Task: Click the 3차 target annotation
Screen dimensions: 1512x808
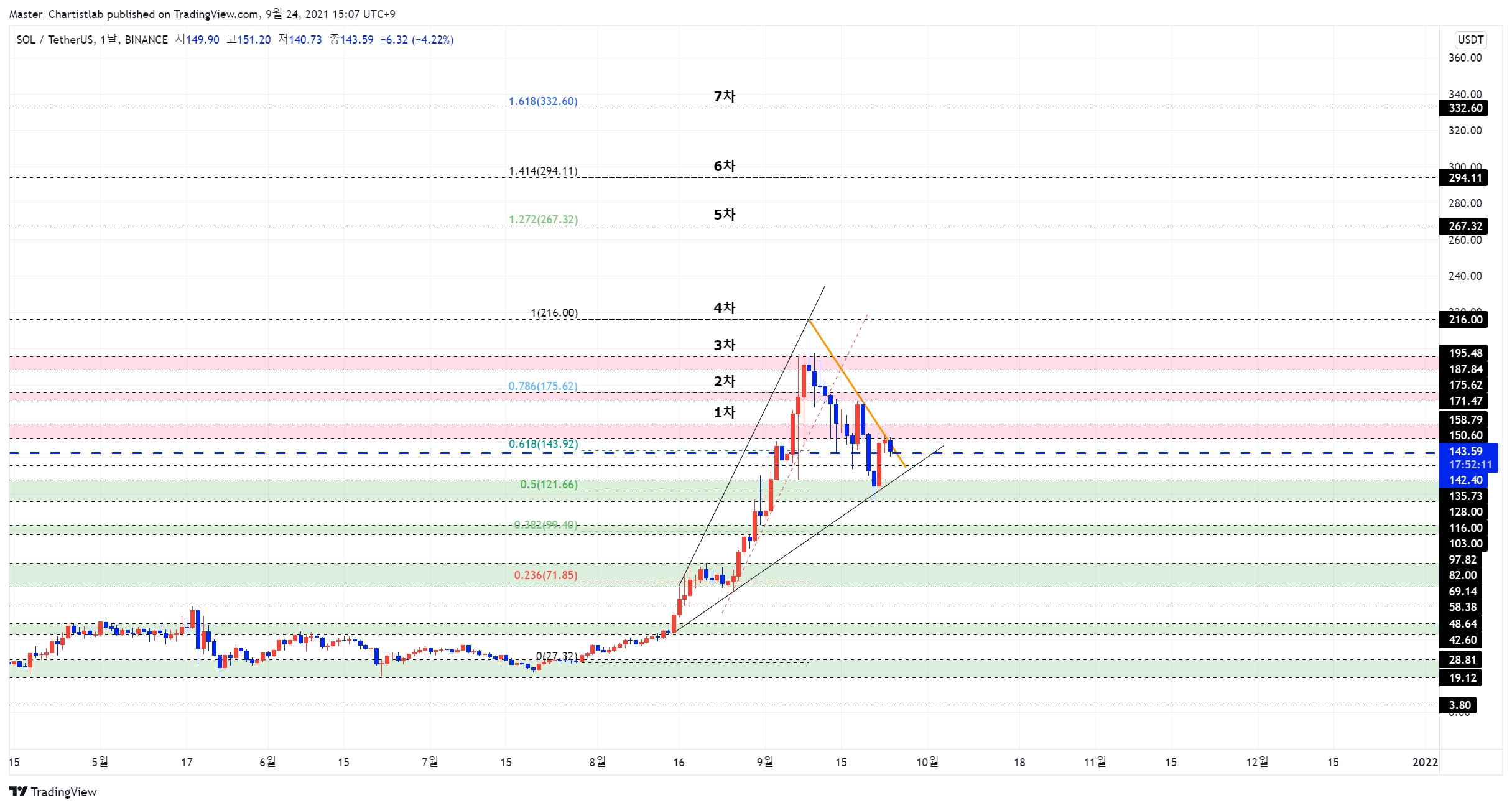Action: point(725,345)
